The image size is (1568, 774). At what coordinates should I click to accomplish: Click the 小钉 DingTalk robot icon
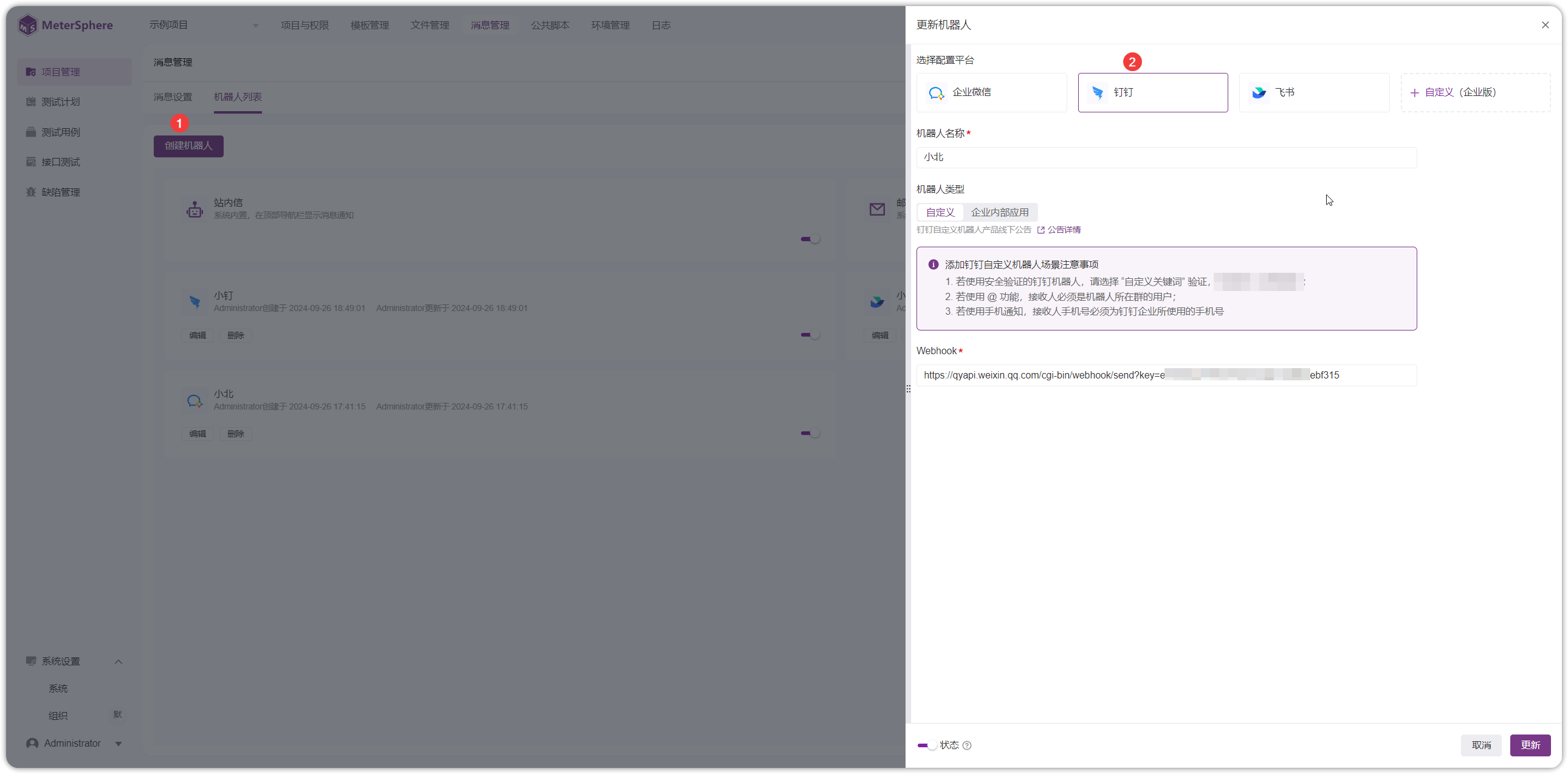point(194,302)
